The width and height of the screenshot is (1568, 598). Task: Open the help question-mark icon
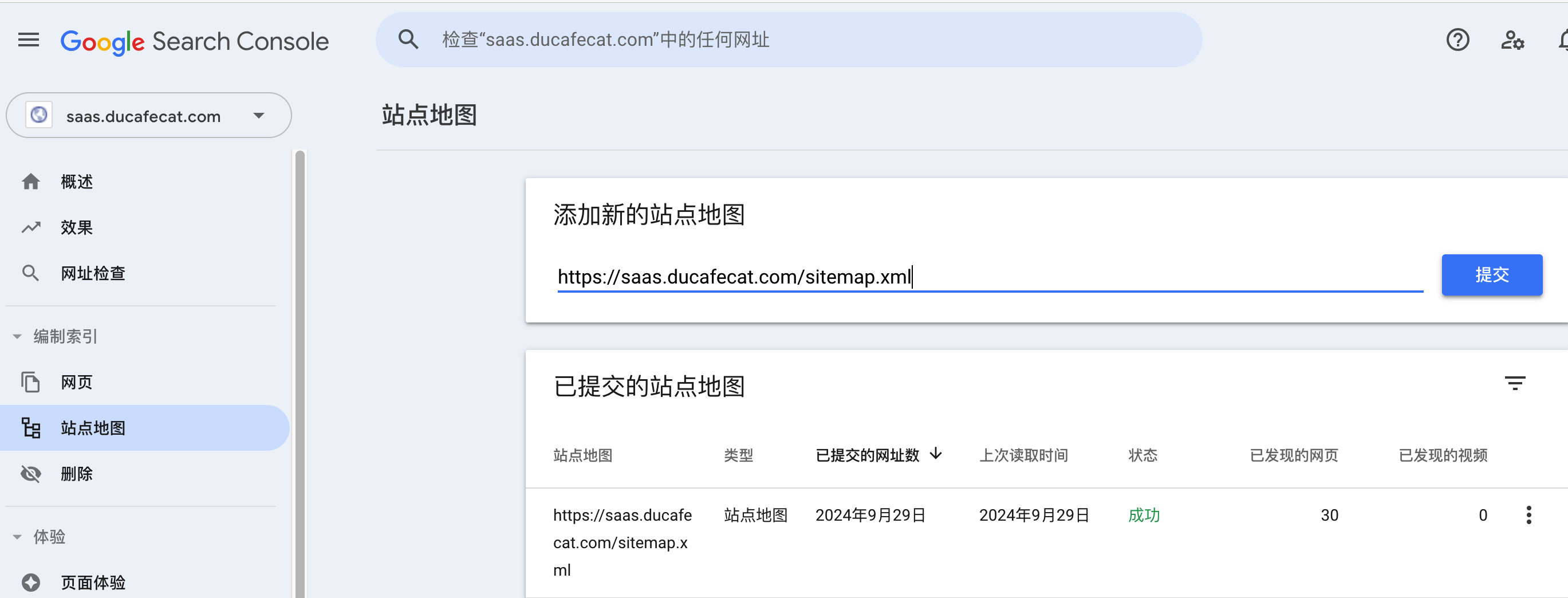[x=1458, y=40]
